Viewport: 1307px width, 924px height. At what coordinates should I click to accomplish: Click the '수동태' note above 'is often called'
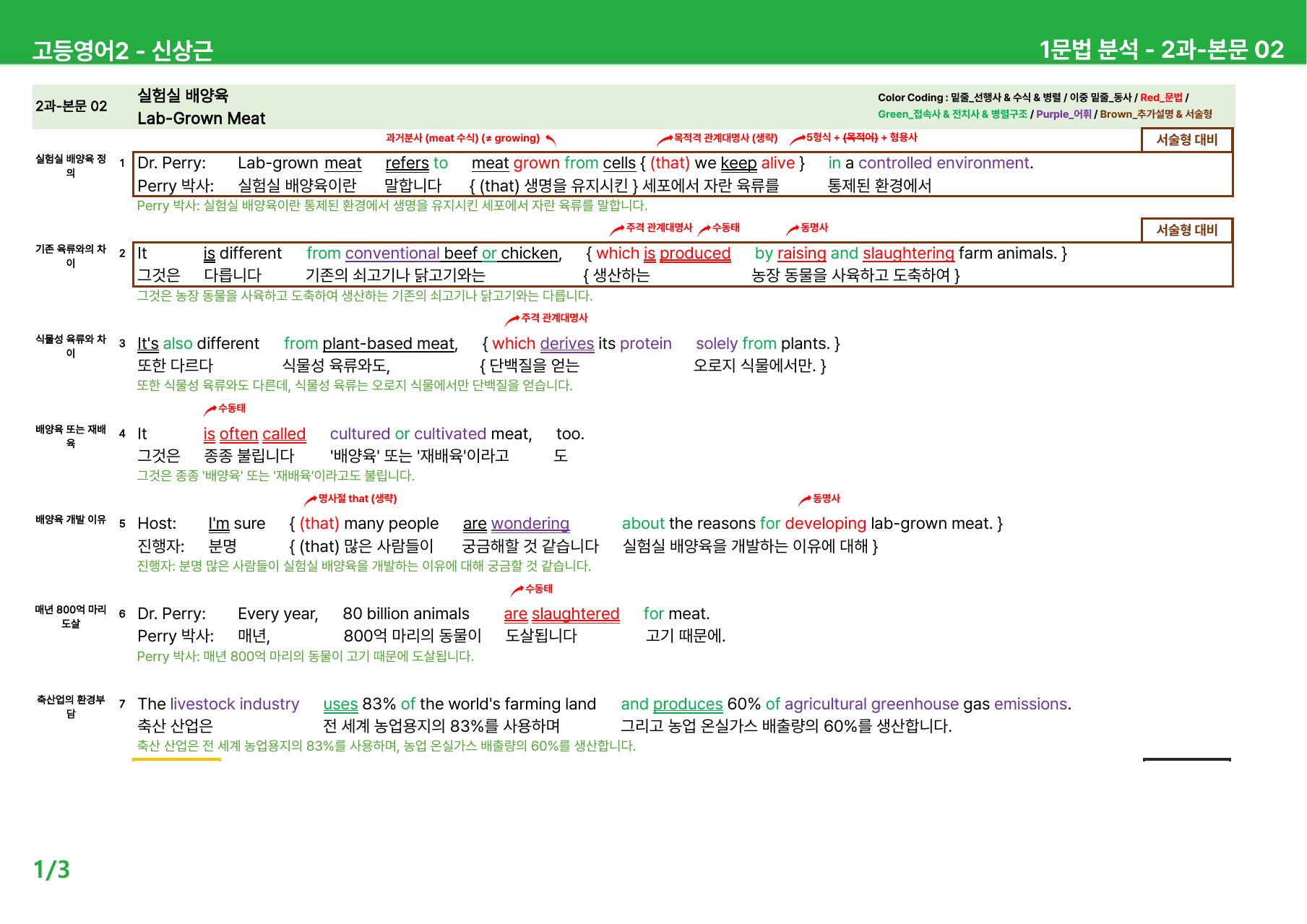click(x=232, y=408)
